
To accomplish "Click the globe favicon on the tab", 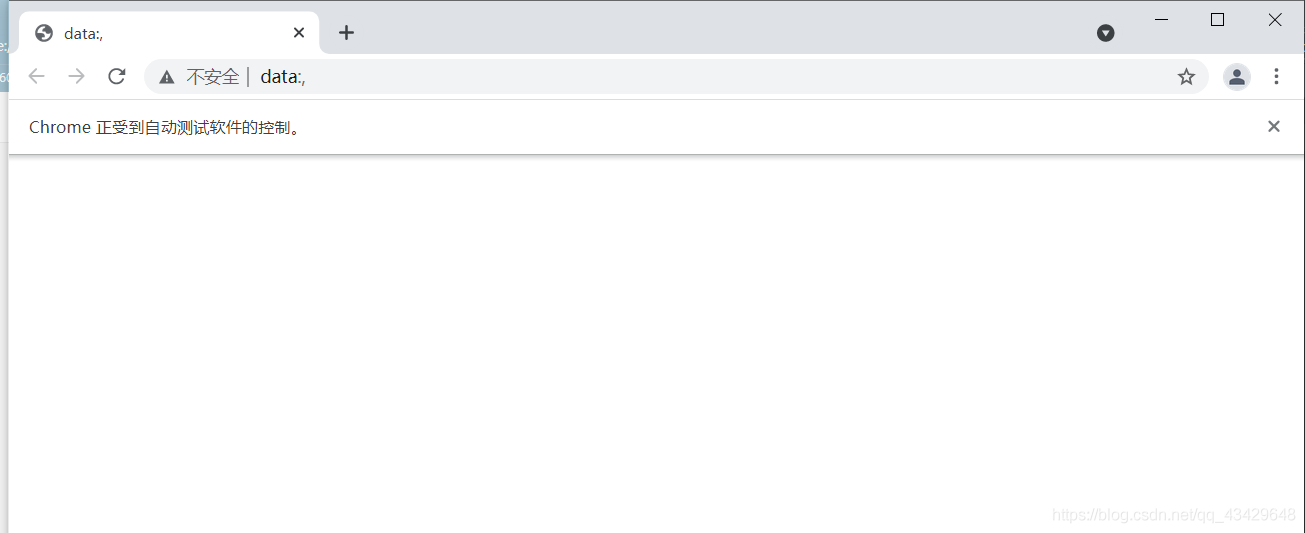I will click(x=44, y=33).
